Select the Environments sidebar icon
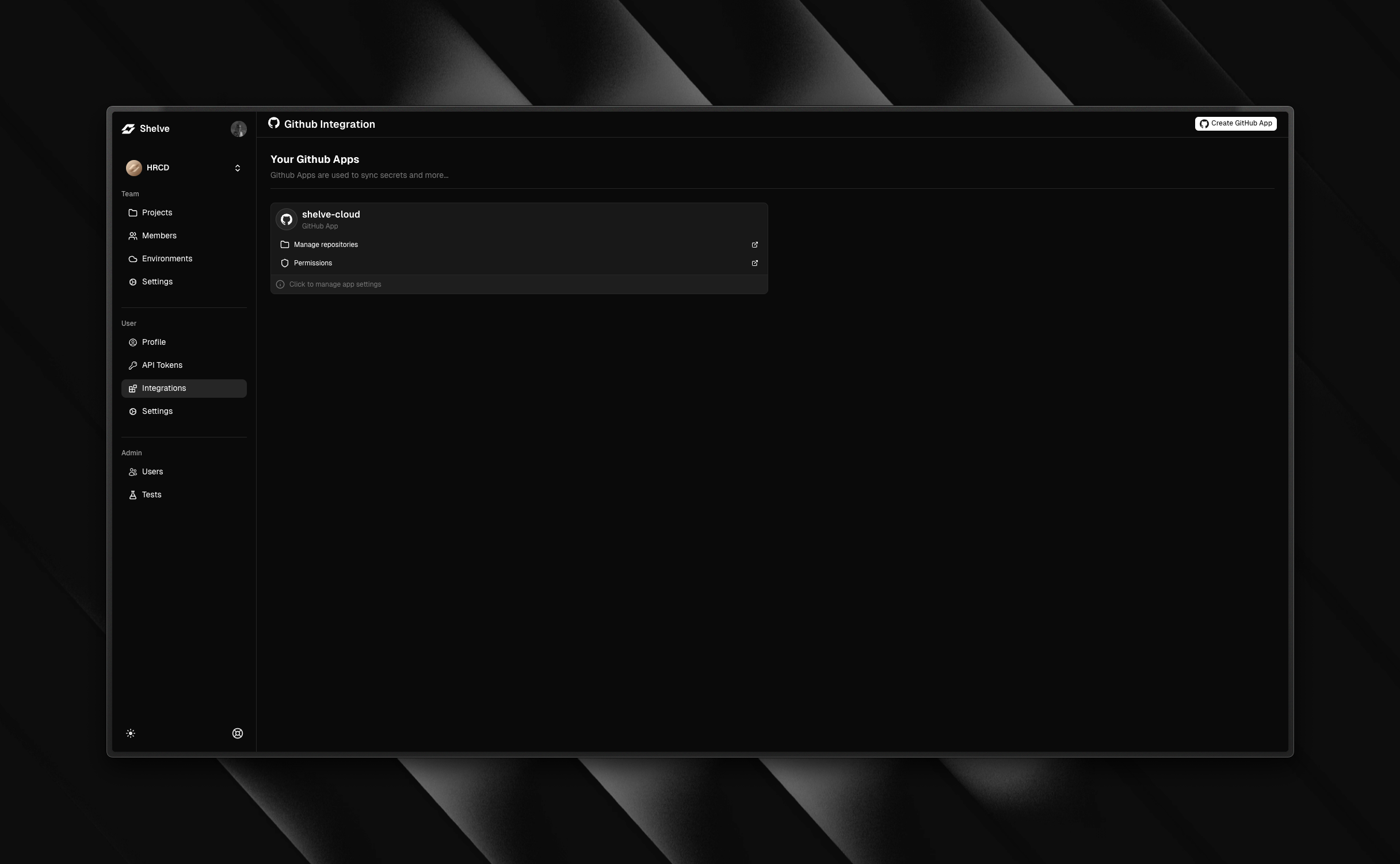1400x864 pixels. 133,258
